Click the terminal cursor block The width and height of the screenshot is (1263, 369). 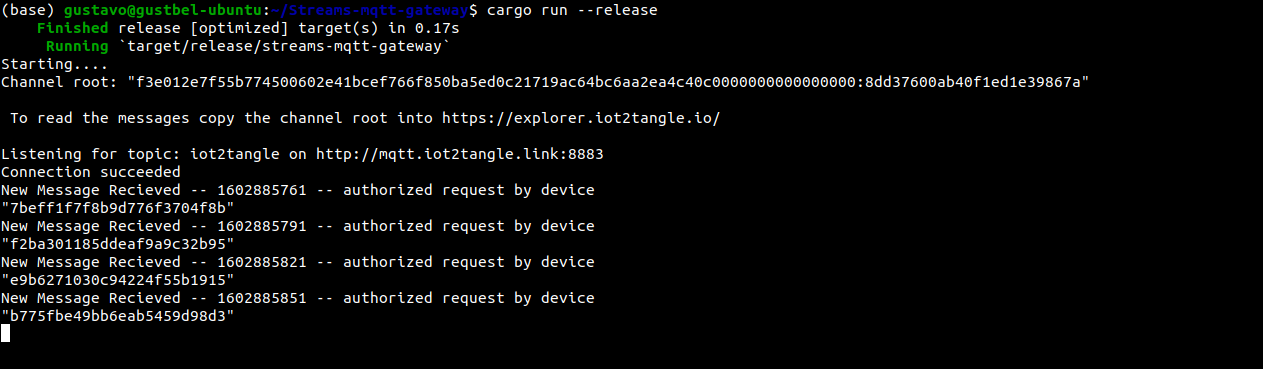(5, 333)
